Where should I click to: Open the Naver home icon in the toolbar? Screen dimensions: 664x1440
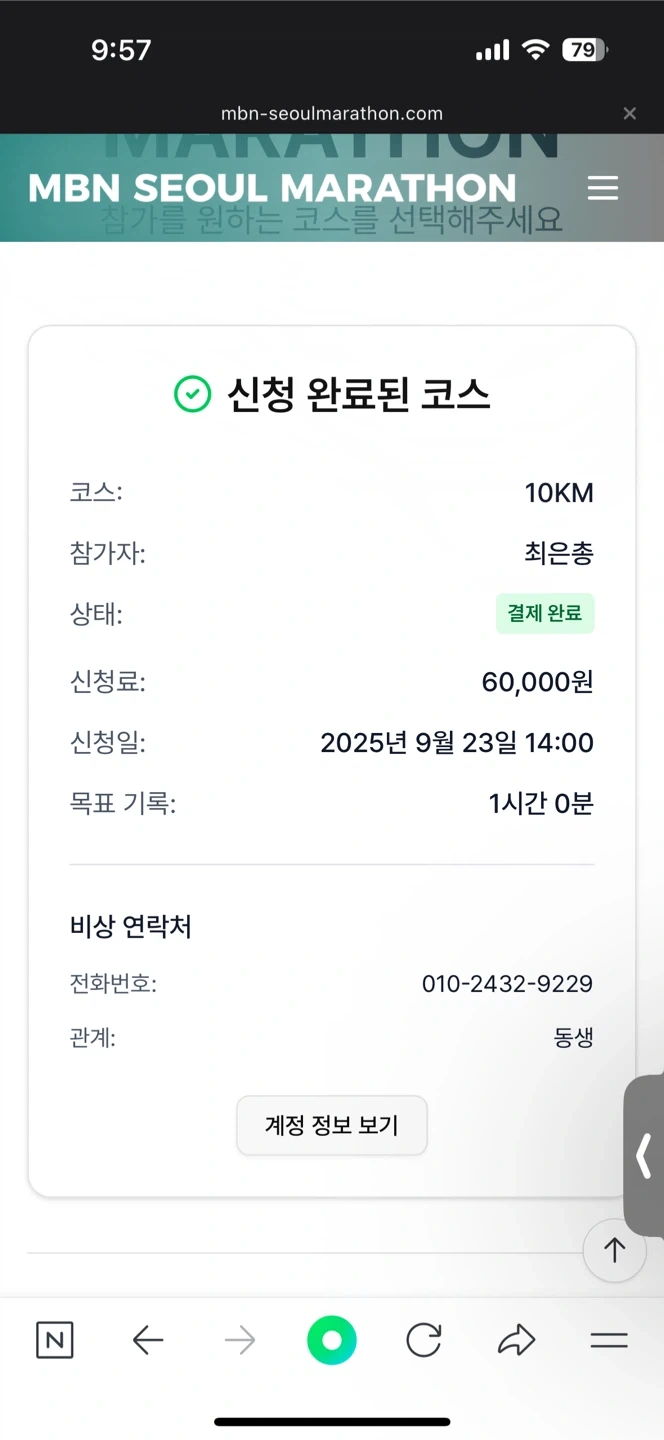click(55, 1340)
